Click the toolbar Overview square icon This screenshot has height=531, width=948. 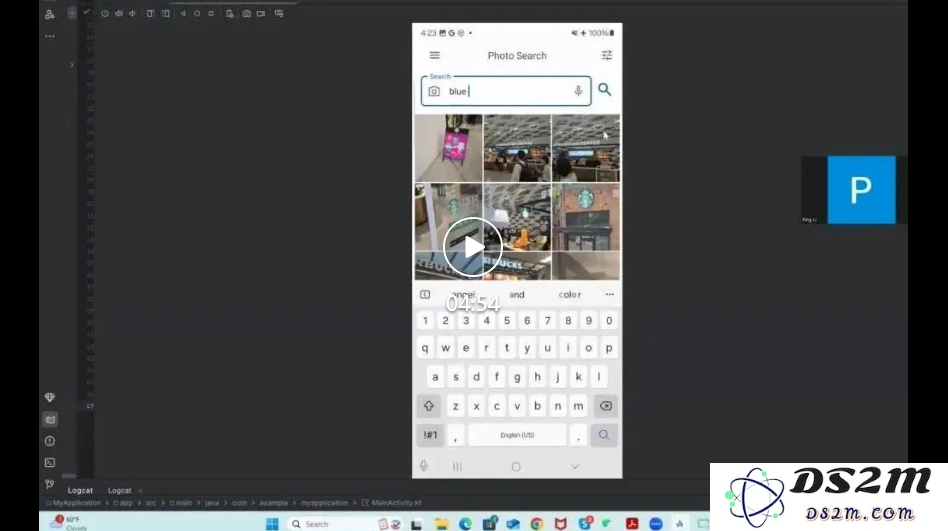[x=211, y=13]
